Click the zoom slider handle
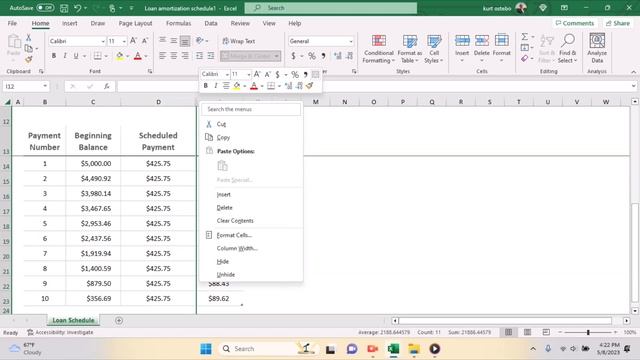 pyautogui.click(x=588, y=332)
